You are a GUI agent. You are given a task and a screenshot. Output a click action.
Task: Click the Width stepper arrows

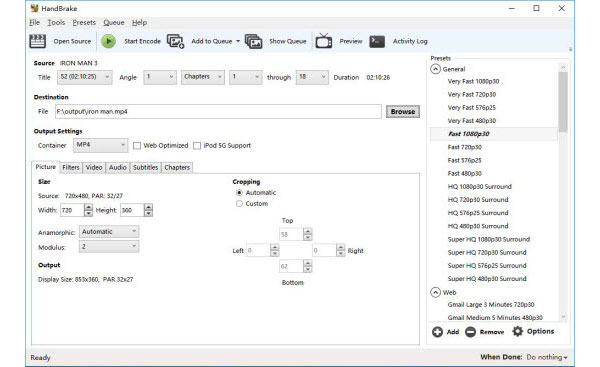(88, 210)
